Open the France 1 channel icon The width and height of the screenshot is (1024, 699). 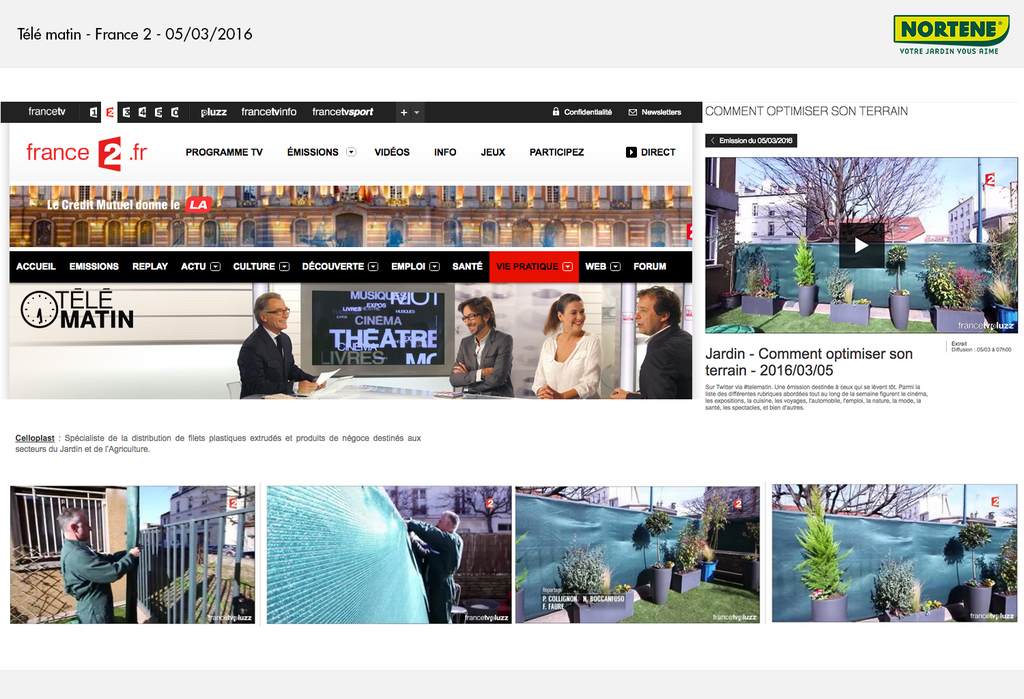(93, 112)
